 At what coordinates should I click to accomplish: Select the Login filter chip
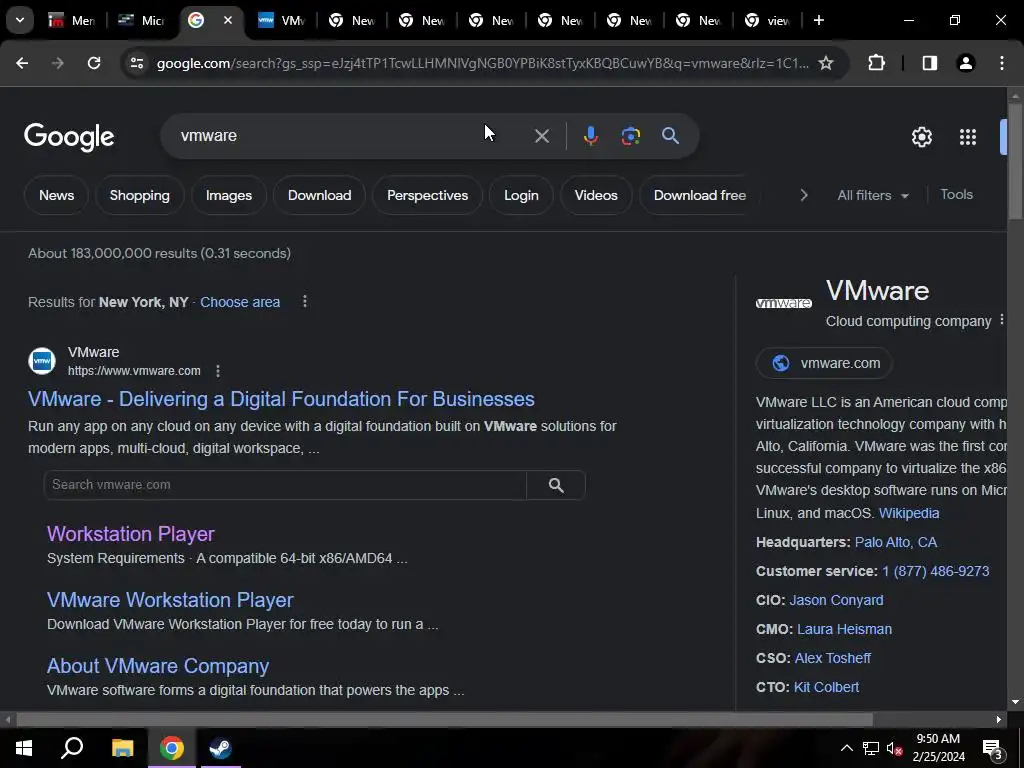tap(521, 195)
